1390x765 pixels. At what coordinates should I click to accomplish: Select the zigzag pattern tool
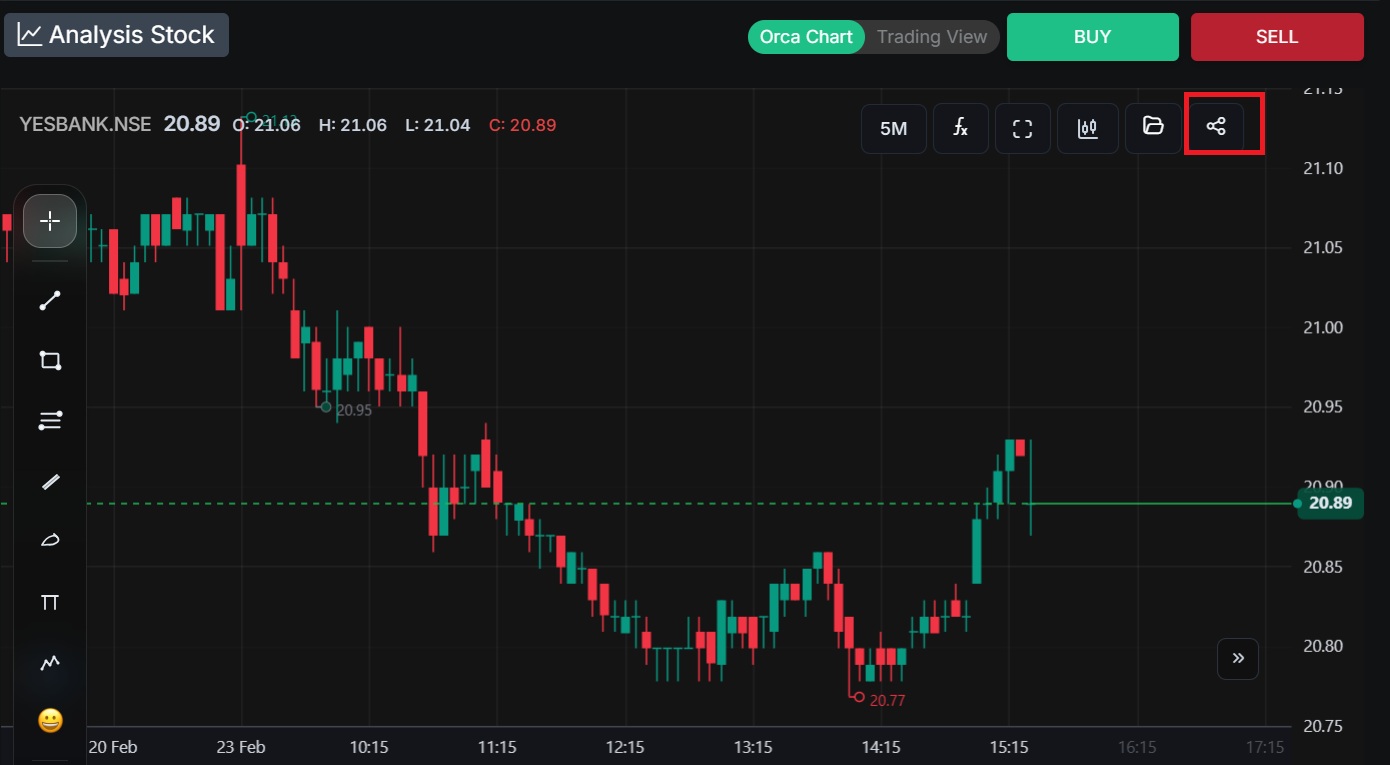pyautogui.click(x=50, y=662)
